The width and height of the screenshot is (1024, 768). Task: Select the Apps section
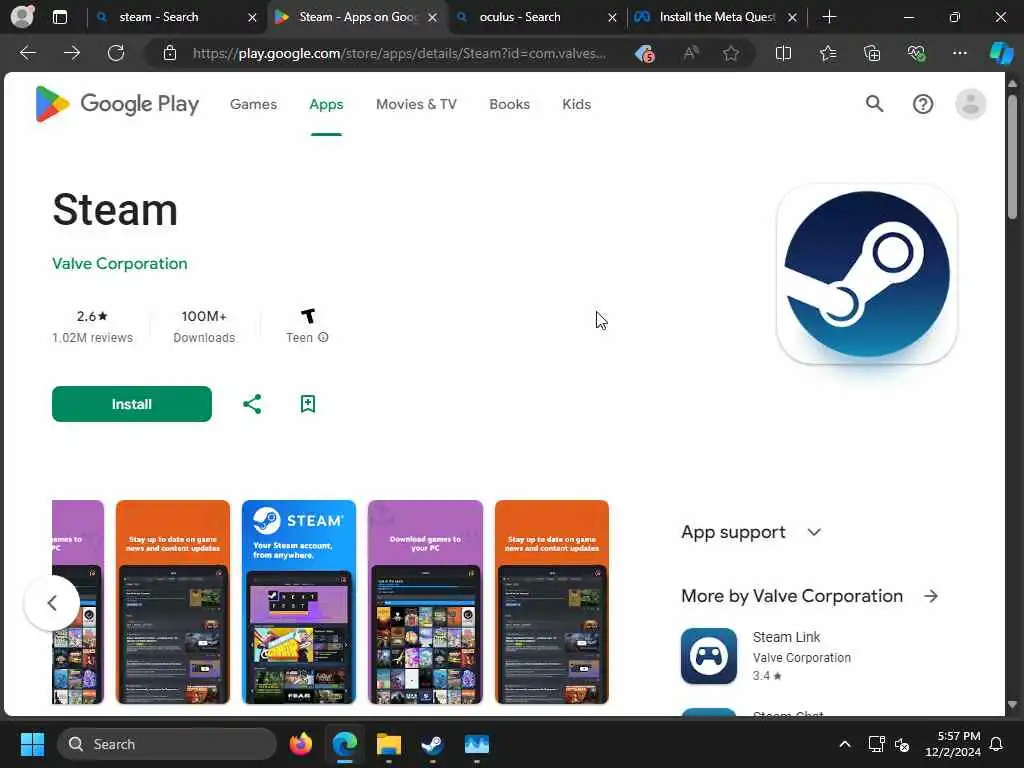326,104
